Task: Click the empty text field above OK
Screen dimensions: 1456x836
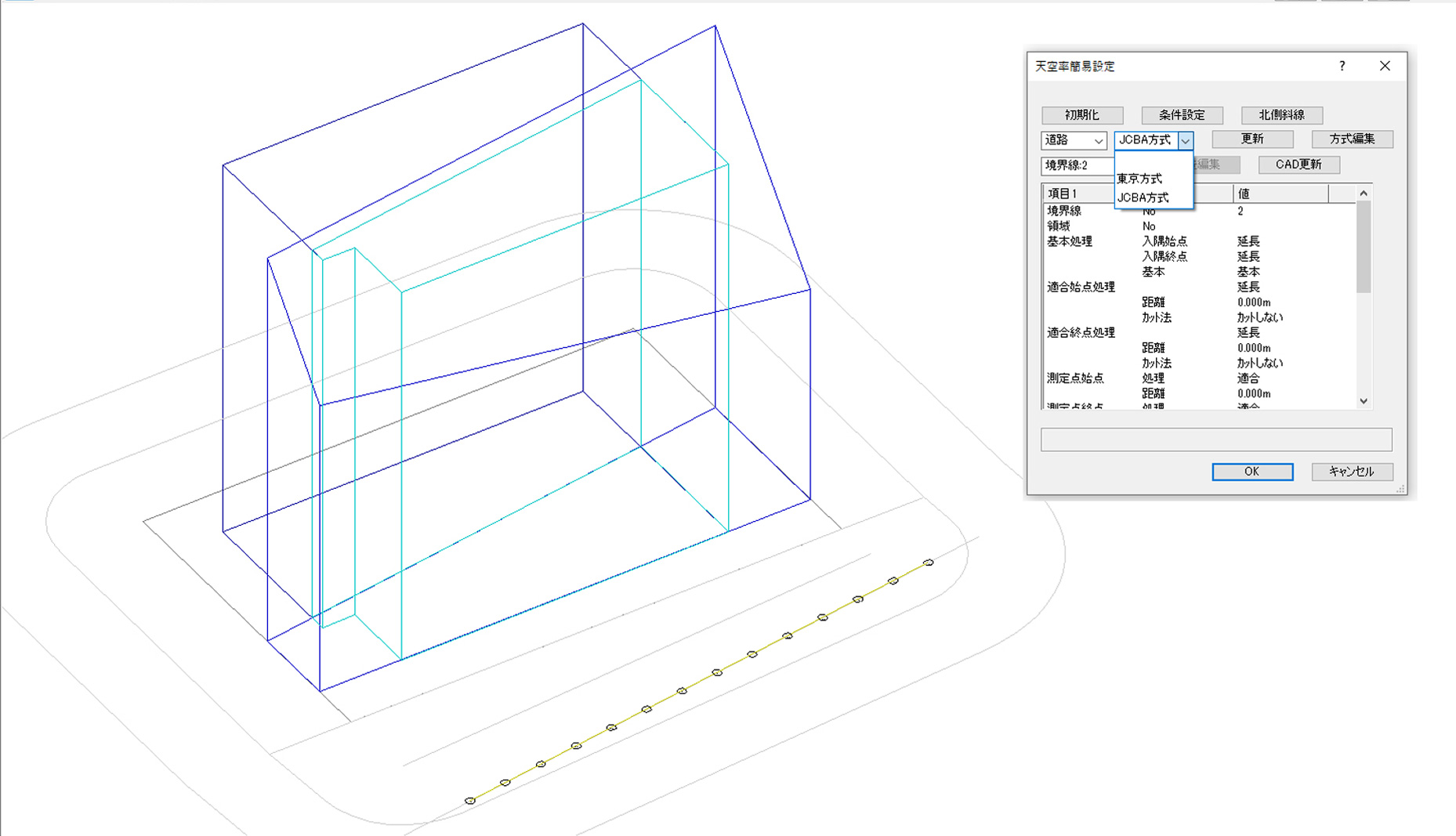Action: coord(1216,440)
